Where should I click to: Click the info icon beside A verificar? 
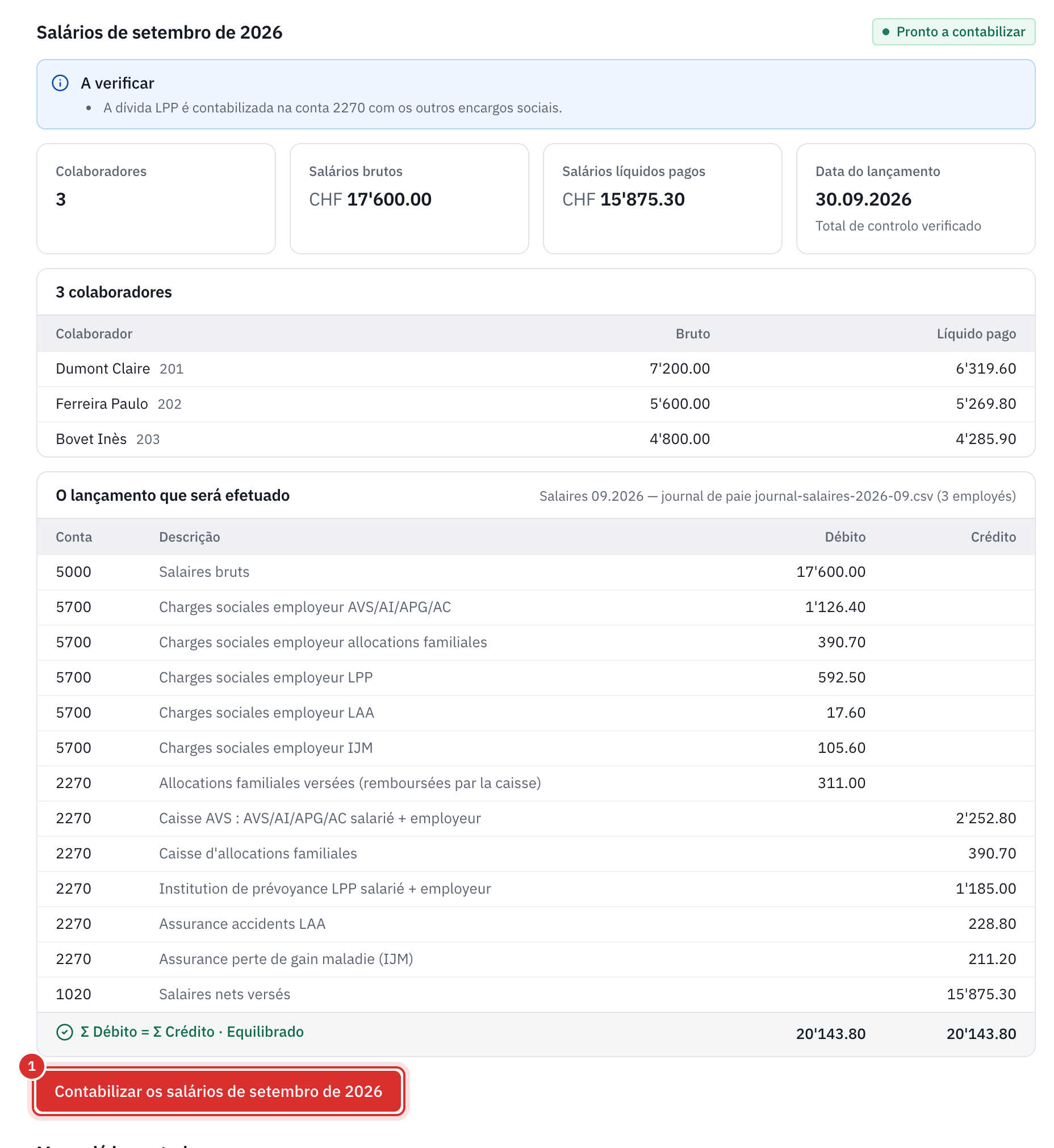(x=60, y=83)
